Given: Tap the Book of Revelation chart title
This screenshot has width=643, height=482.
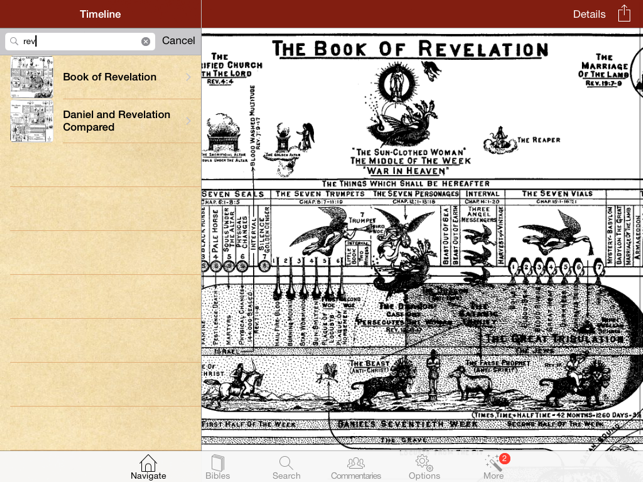Looking at the screenshot, I should tap(410, 49).
